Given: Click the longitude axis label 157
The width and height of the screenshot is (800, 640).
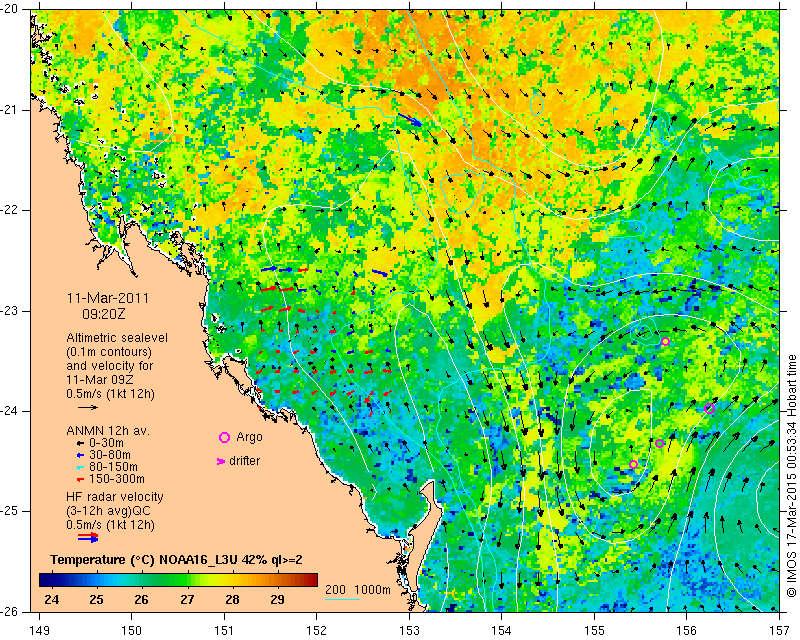Looking at the screenshot, I should coord(780,631).
